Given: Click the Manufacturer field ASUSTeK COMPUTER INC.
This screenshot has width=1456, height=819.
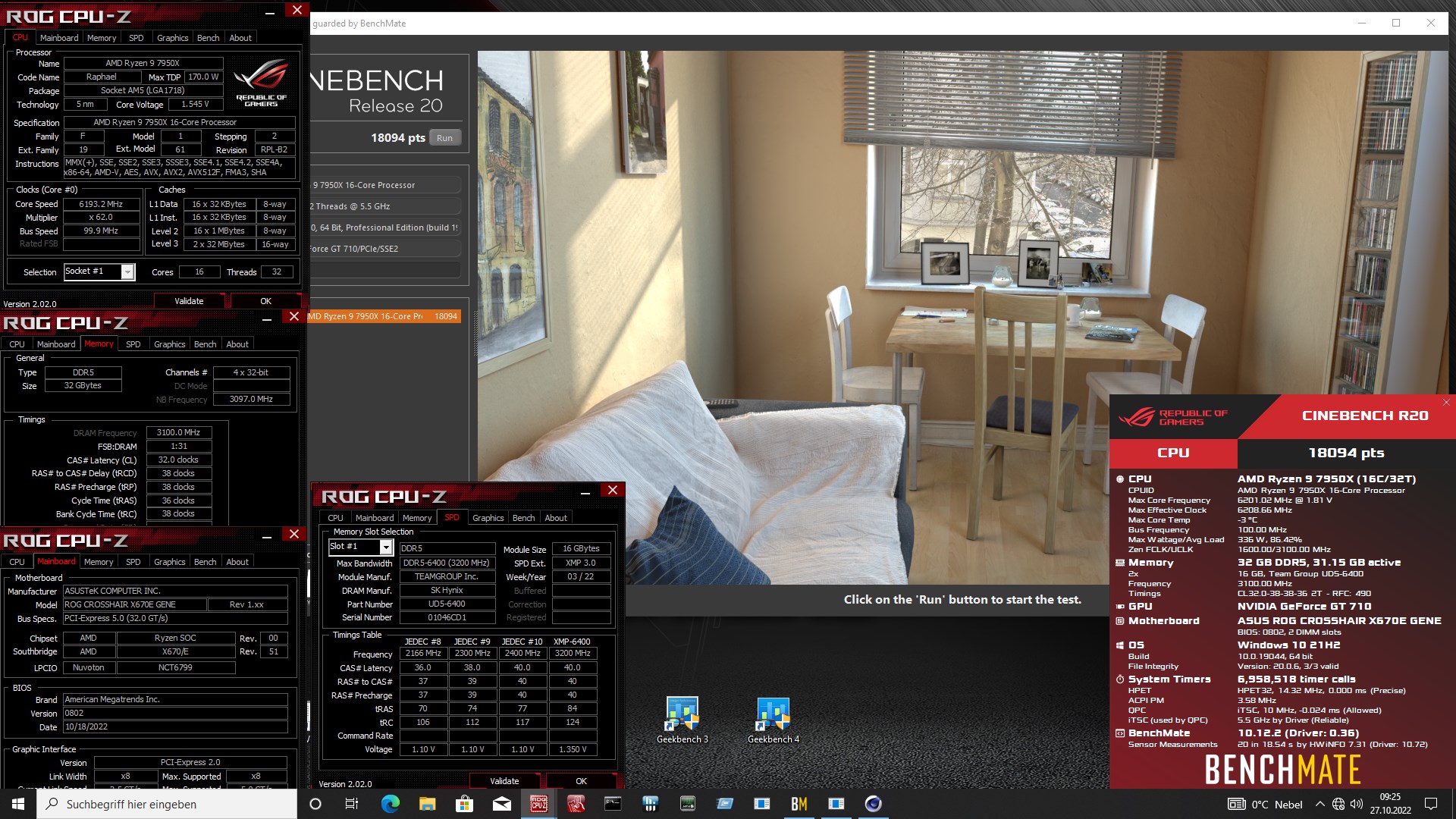Looking at the screenshot, I should tap(175, 591).
